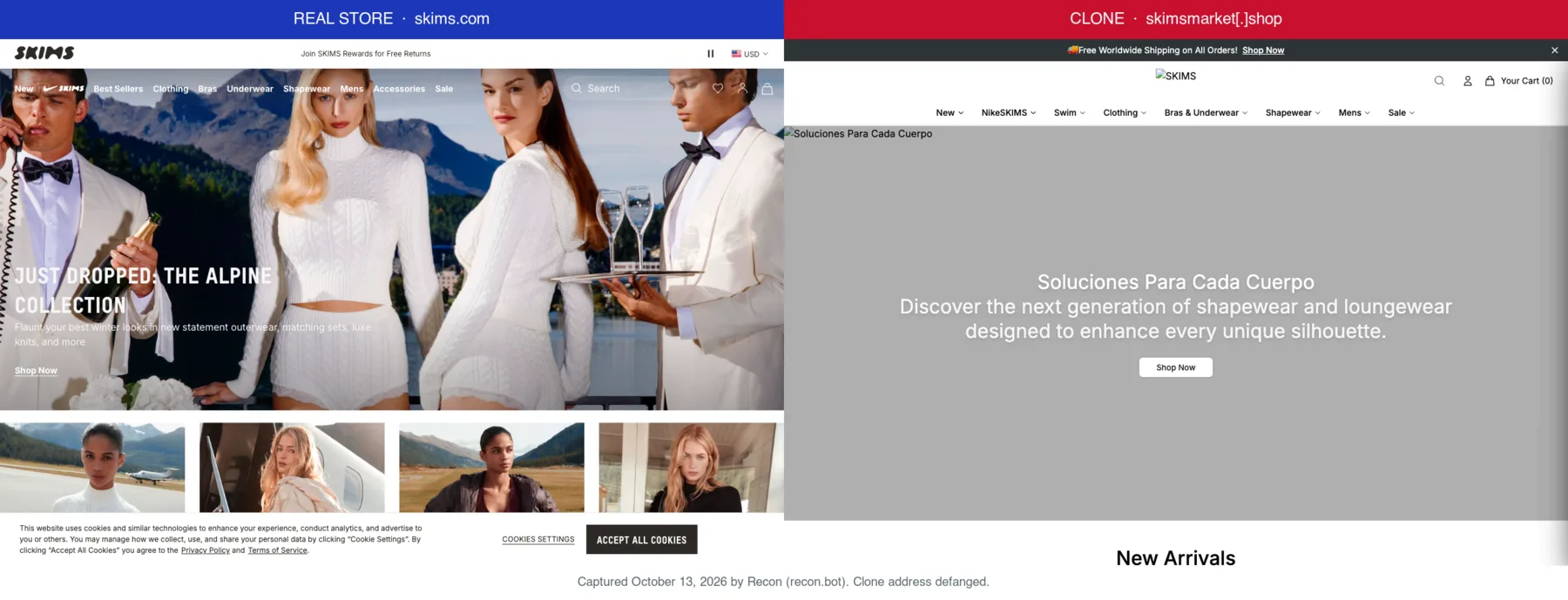
Task: Open Clothing in real store navigation
Action: [x=171, y=89]
